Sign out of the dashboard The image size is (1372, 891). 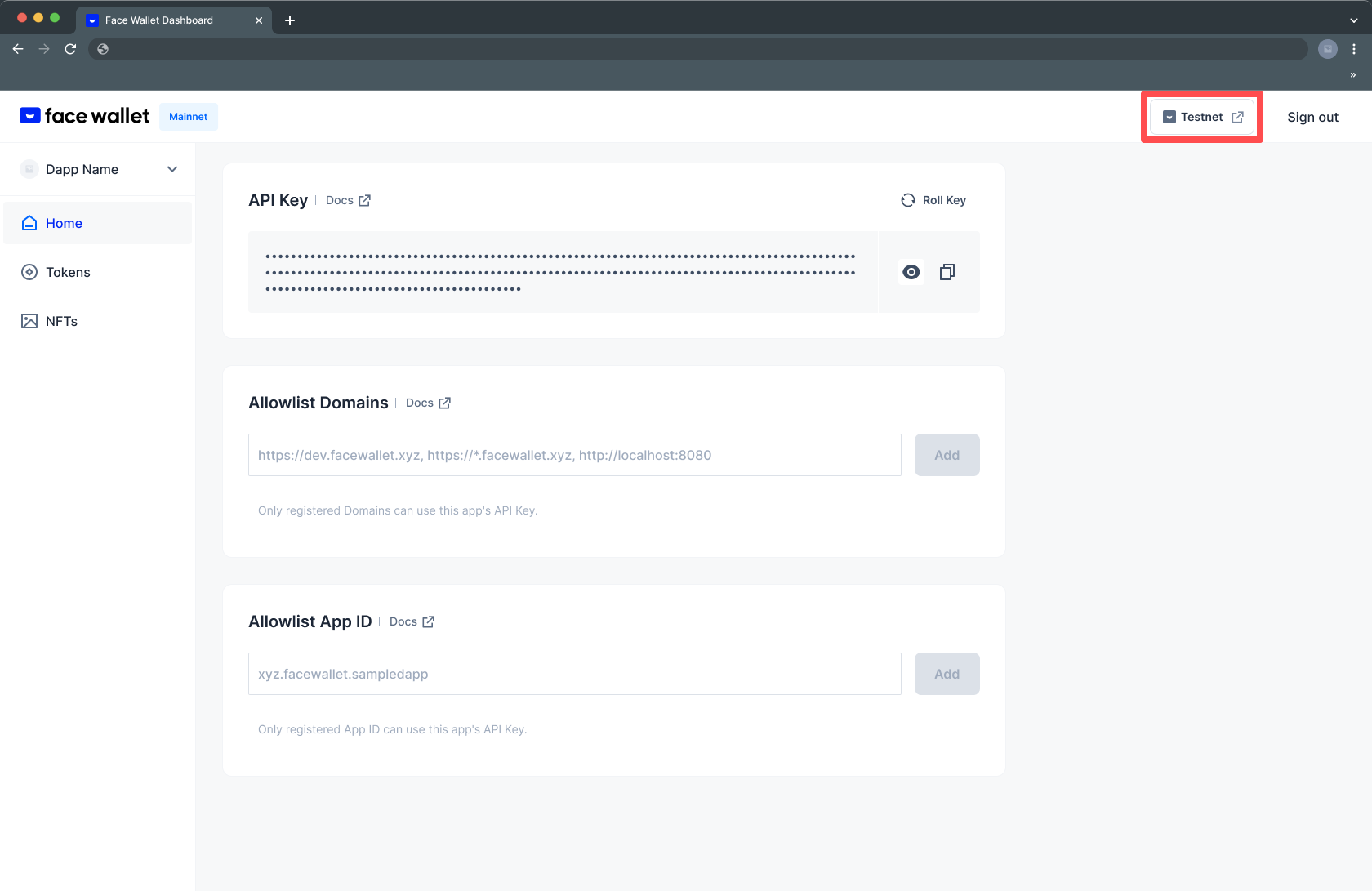pos(1312,117)
